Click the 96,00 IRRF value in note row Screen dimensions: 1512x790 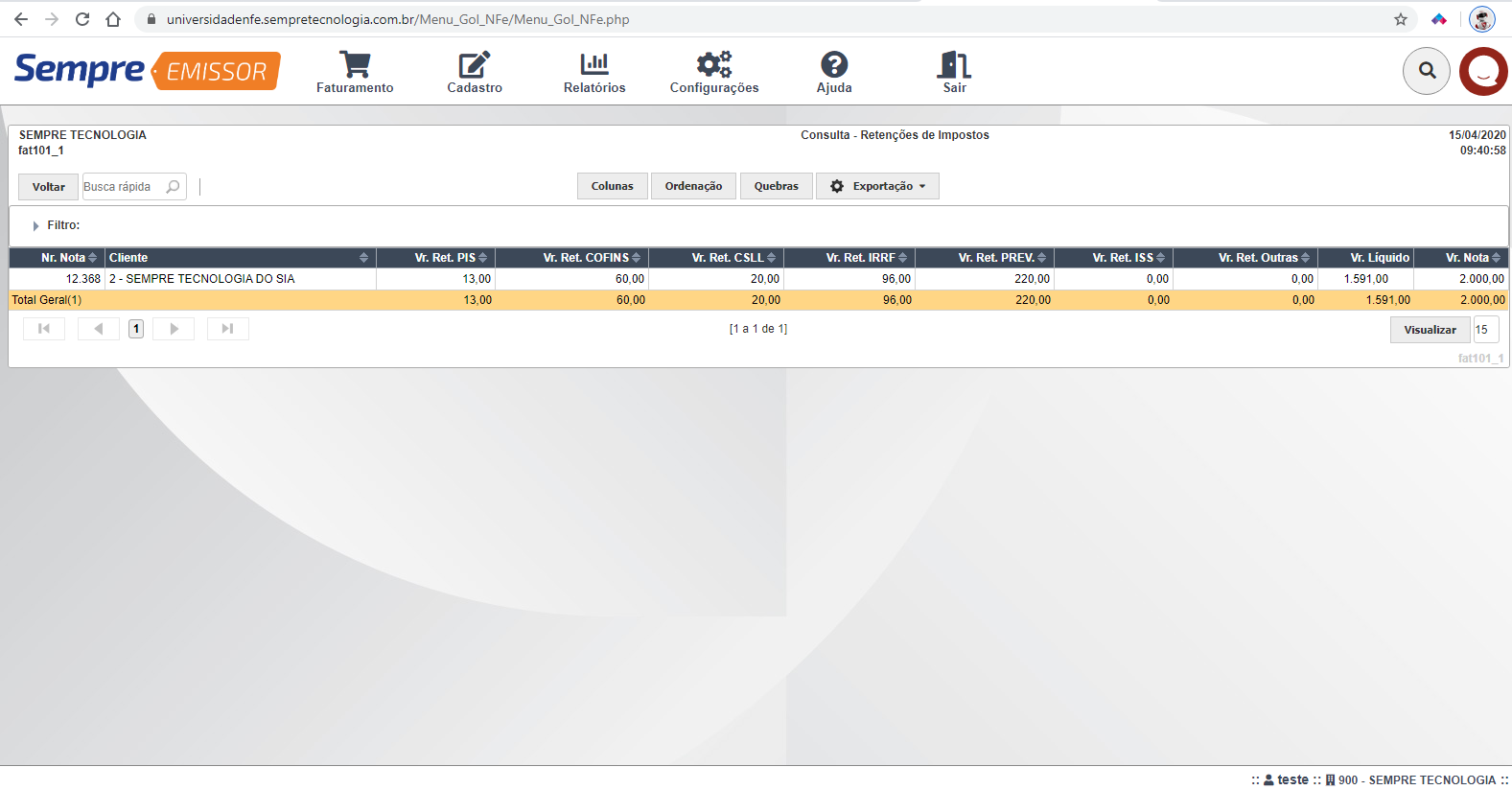[x=896, y=279]
